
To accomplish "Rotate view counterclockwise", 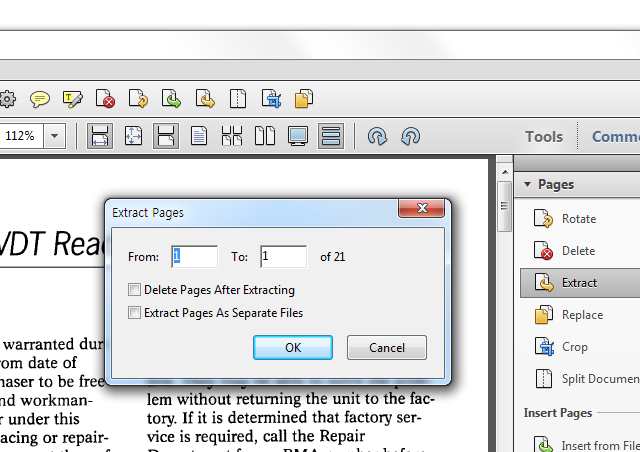I will click(411, 136).
